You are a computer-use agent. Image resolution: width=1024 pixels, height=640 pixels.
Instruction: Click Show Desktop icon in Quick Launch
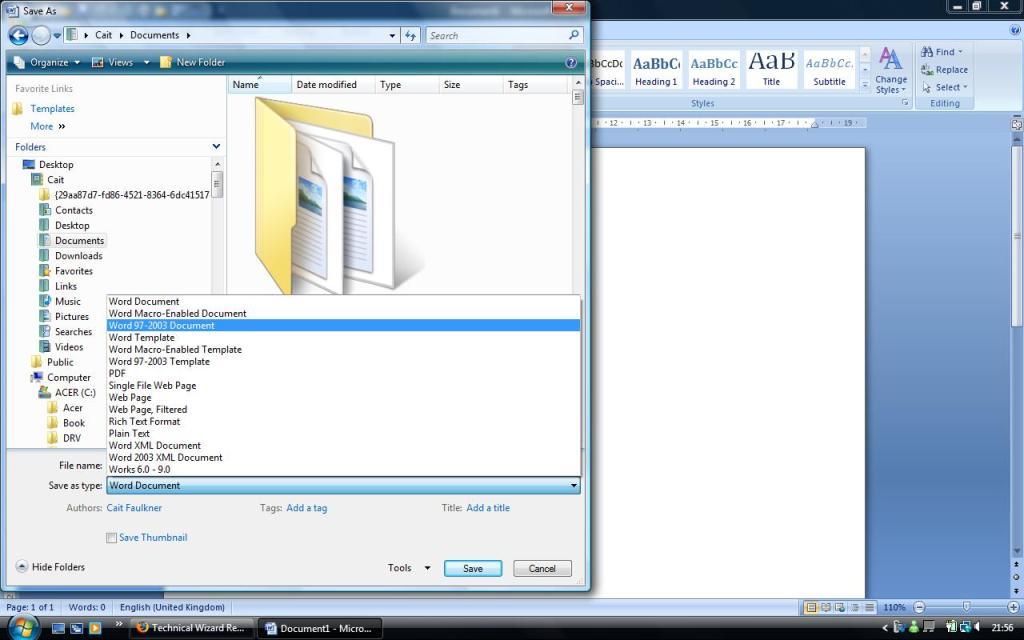click(58, 628)
